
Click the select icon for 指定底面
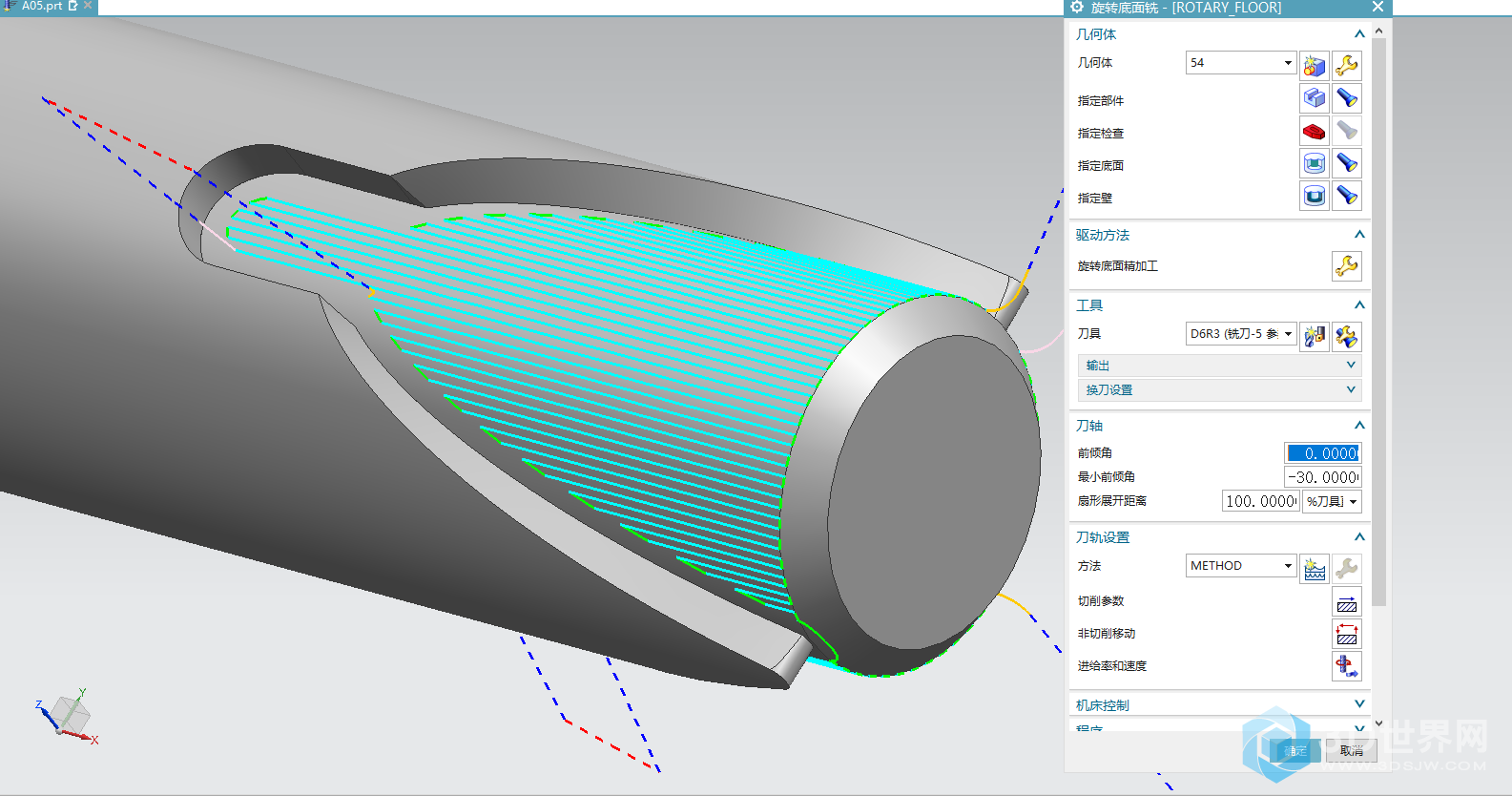[1315, 163]
